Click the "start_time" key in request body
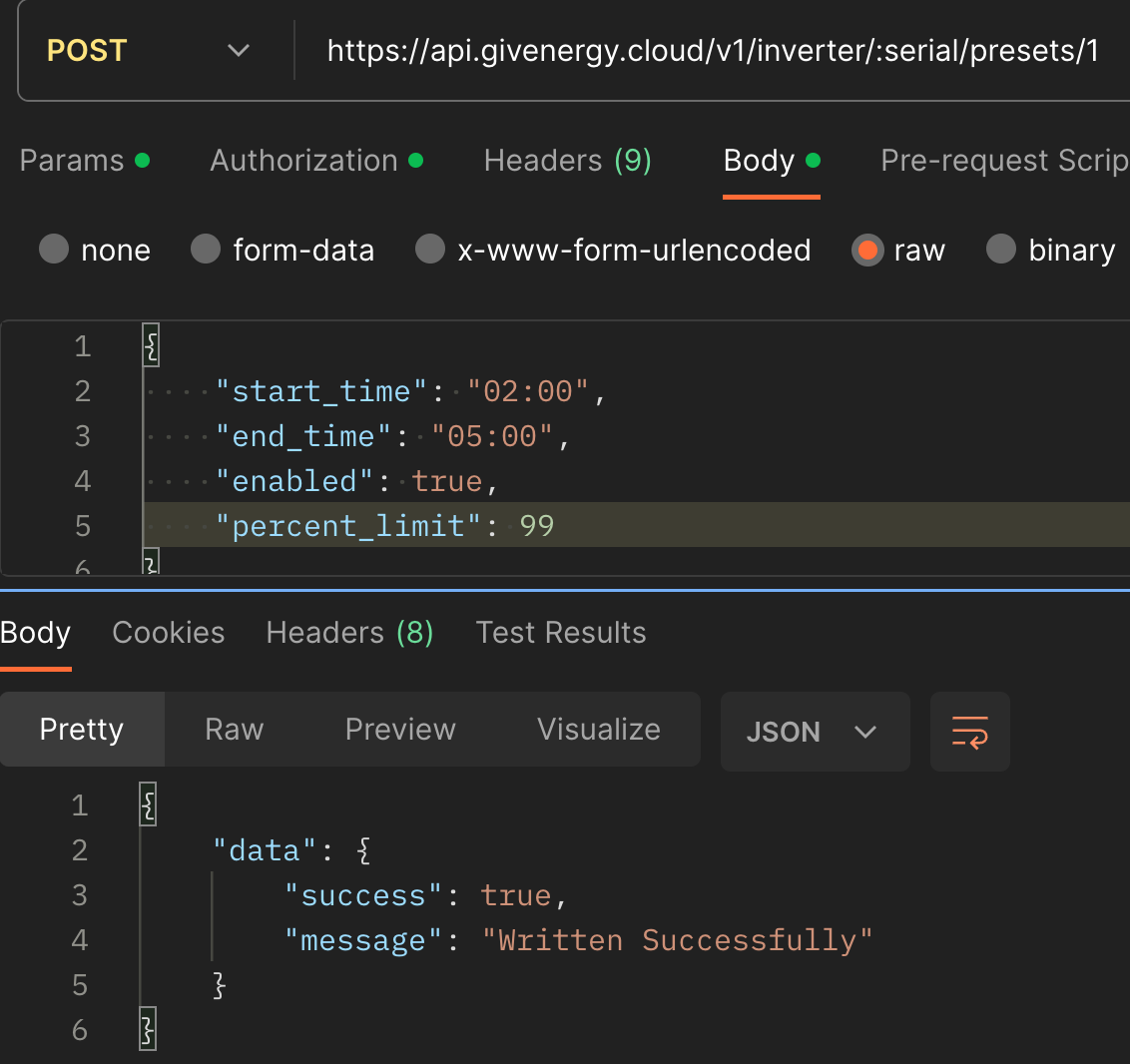The image size is (1130, 1064). click(321, 392)
